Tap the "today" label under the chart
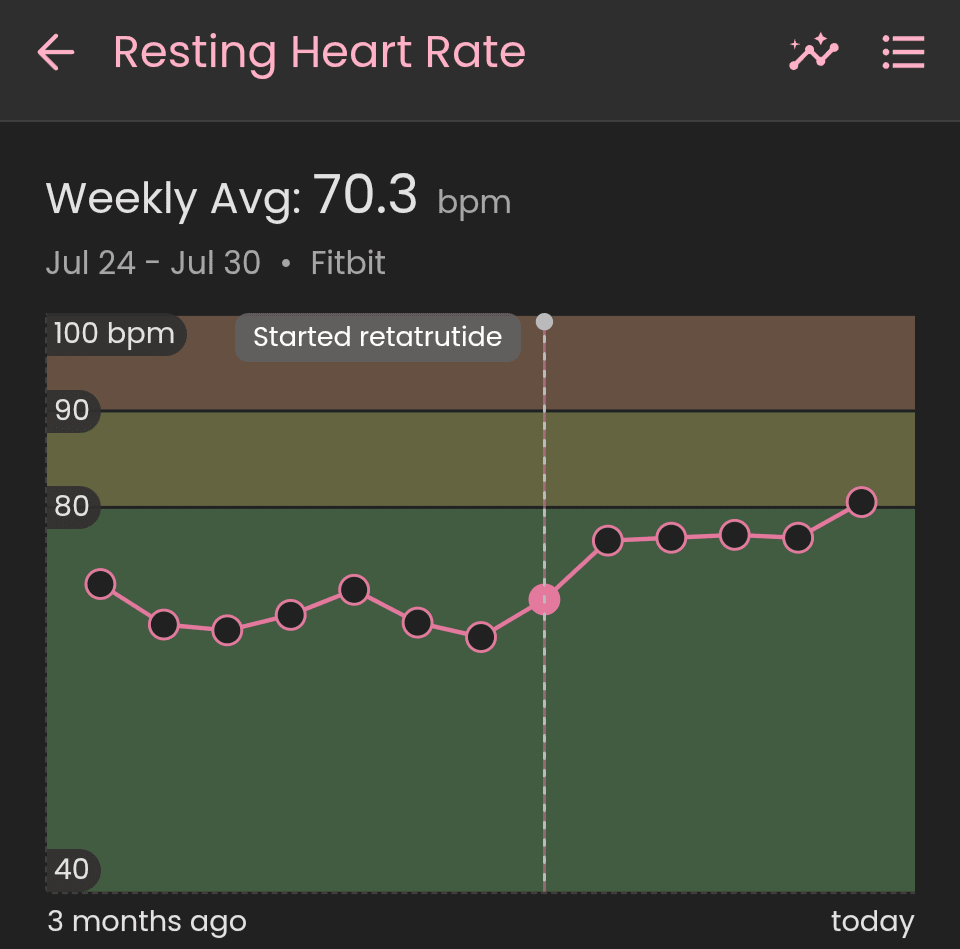 [x=872, y=921]
